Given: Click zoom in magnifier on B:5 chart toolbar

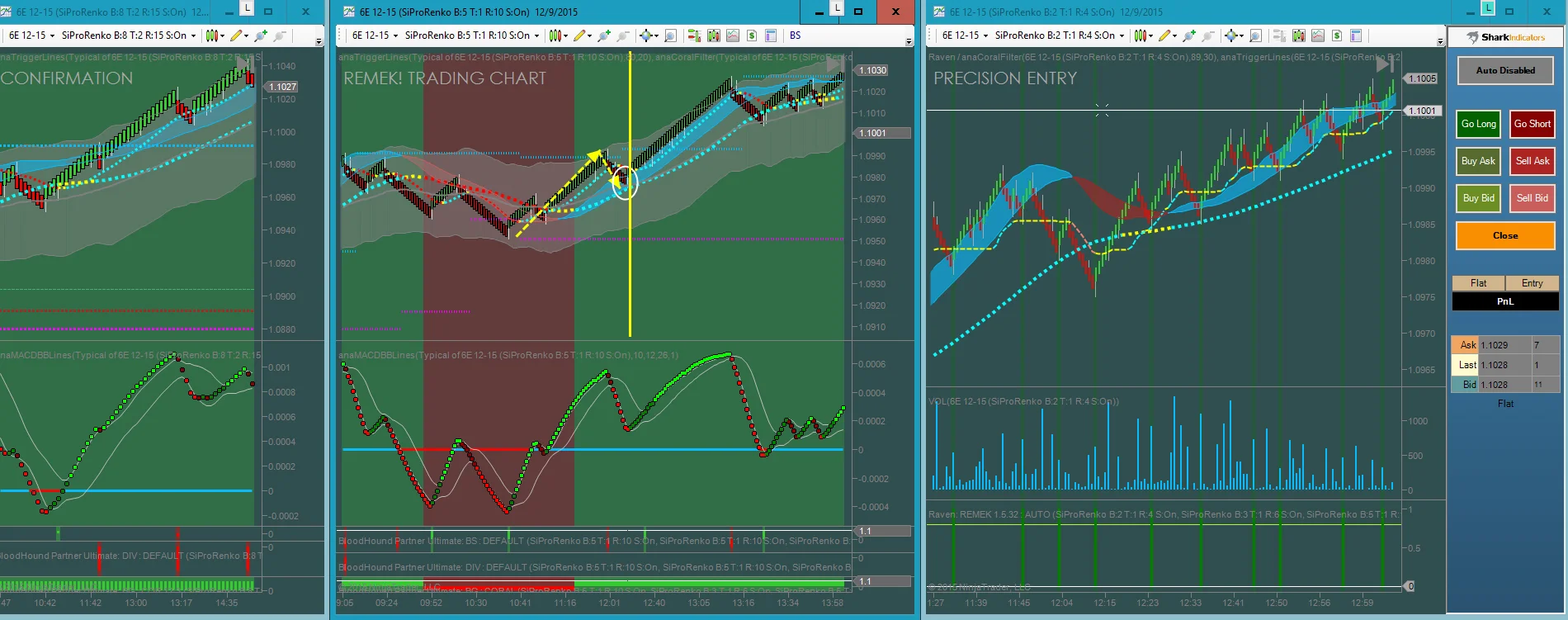Looking at the screenshot, I should [604, 35].
